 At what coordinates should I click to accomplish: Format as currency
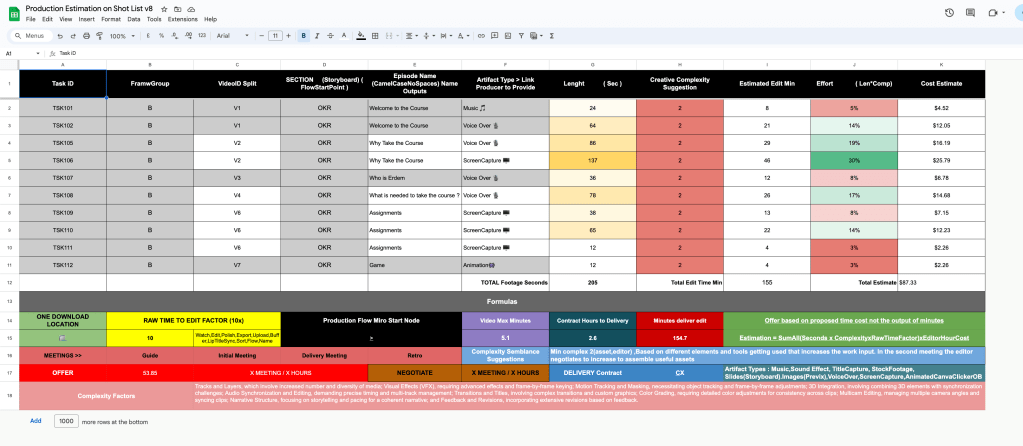pos(149,36)
